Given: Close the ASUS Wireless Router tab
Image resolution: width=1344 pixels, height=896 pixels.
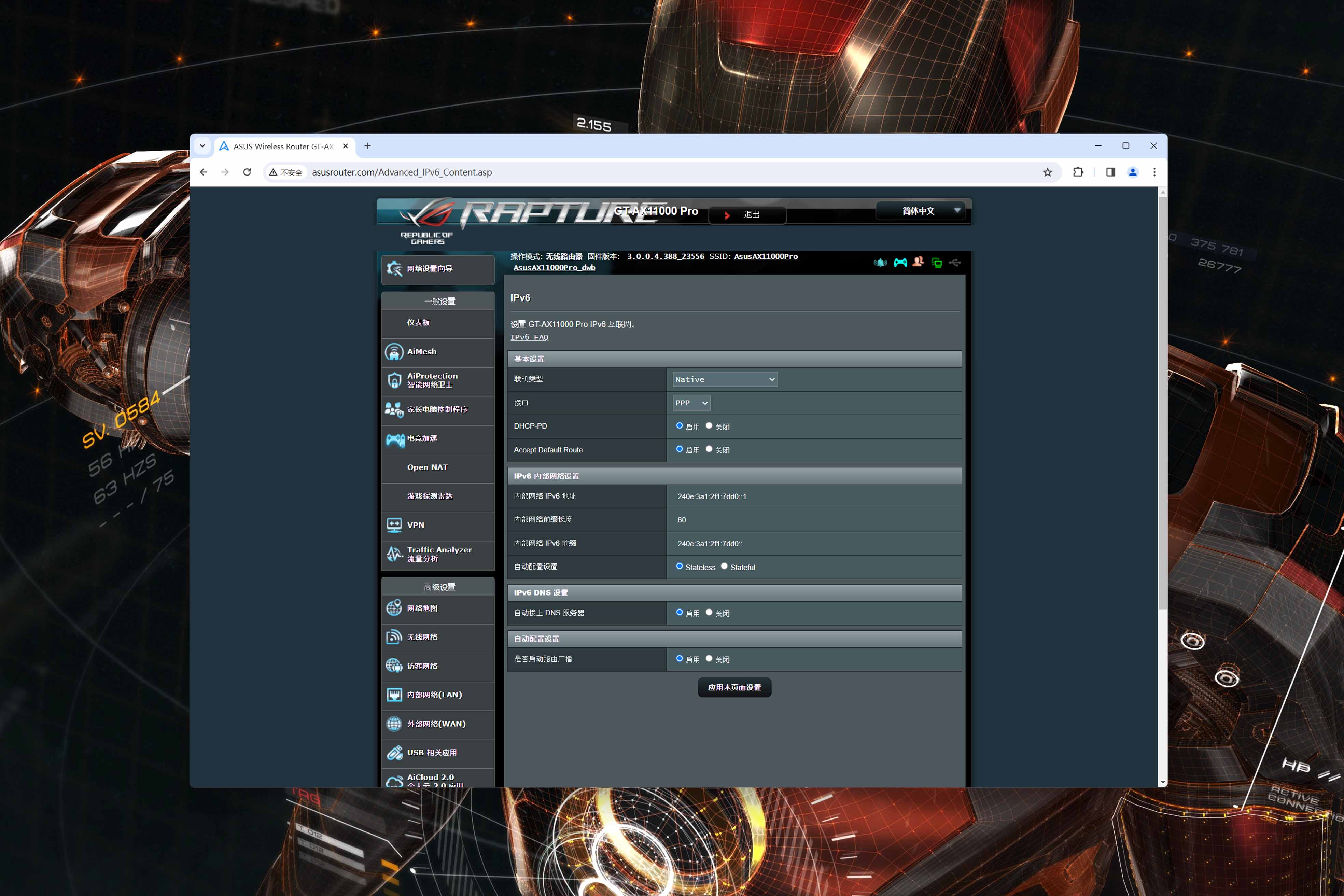Looking at the screenshot, I should click(345, 146).
